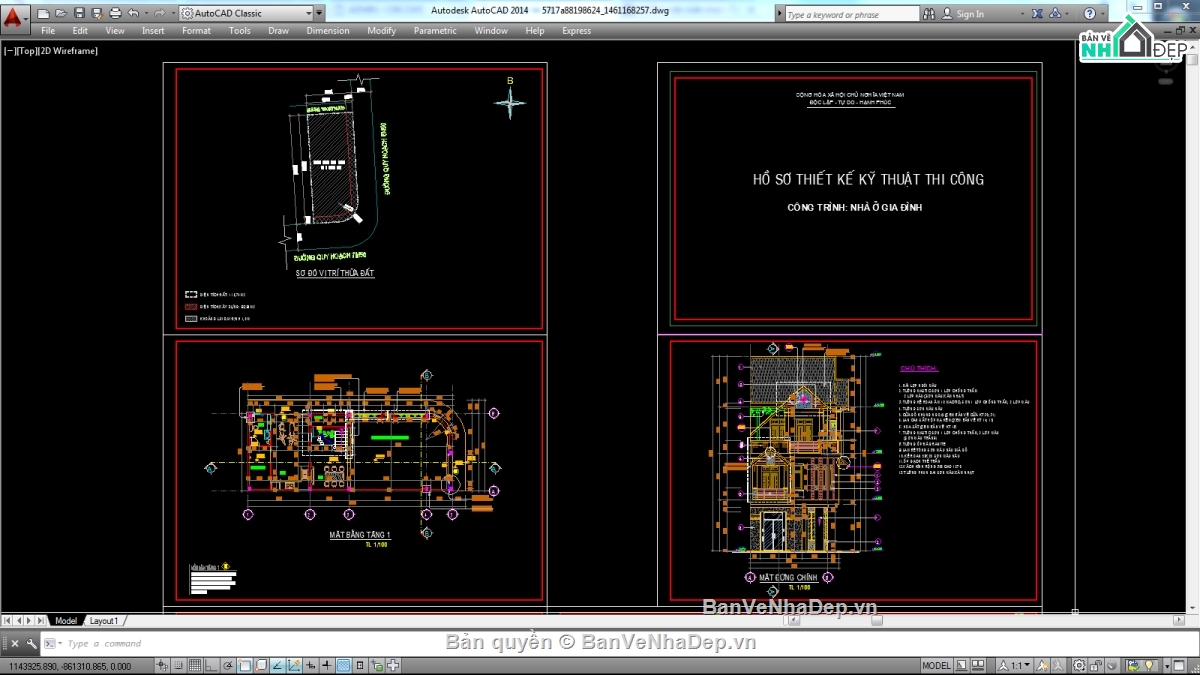The width and height of the screenshot is (1200, 675).
Task: Click the Sign In button
Action: [x=969, y=14]
